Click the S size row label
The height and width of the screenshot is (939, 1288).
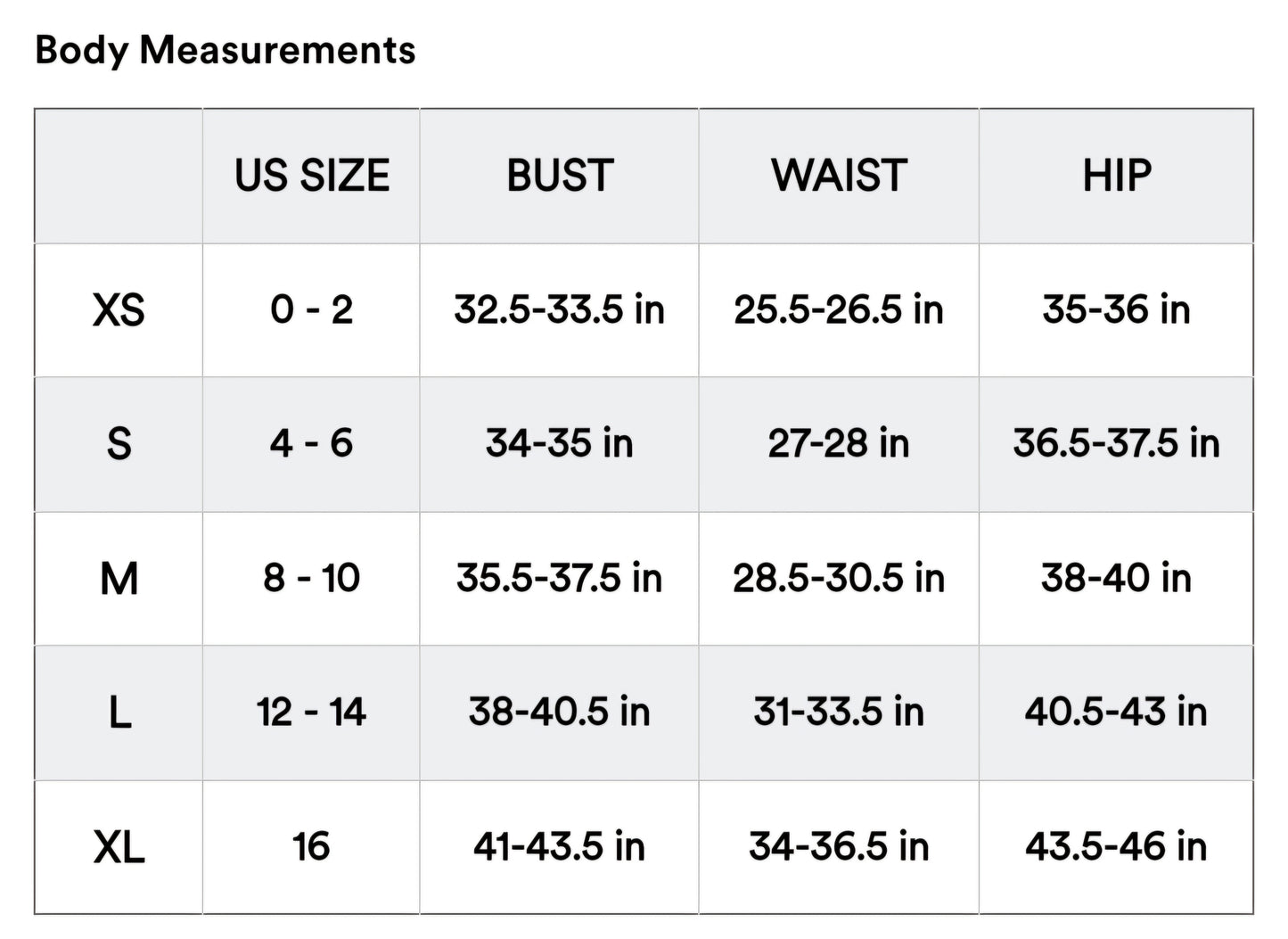(119, 444)
